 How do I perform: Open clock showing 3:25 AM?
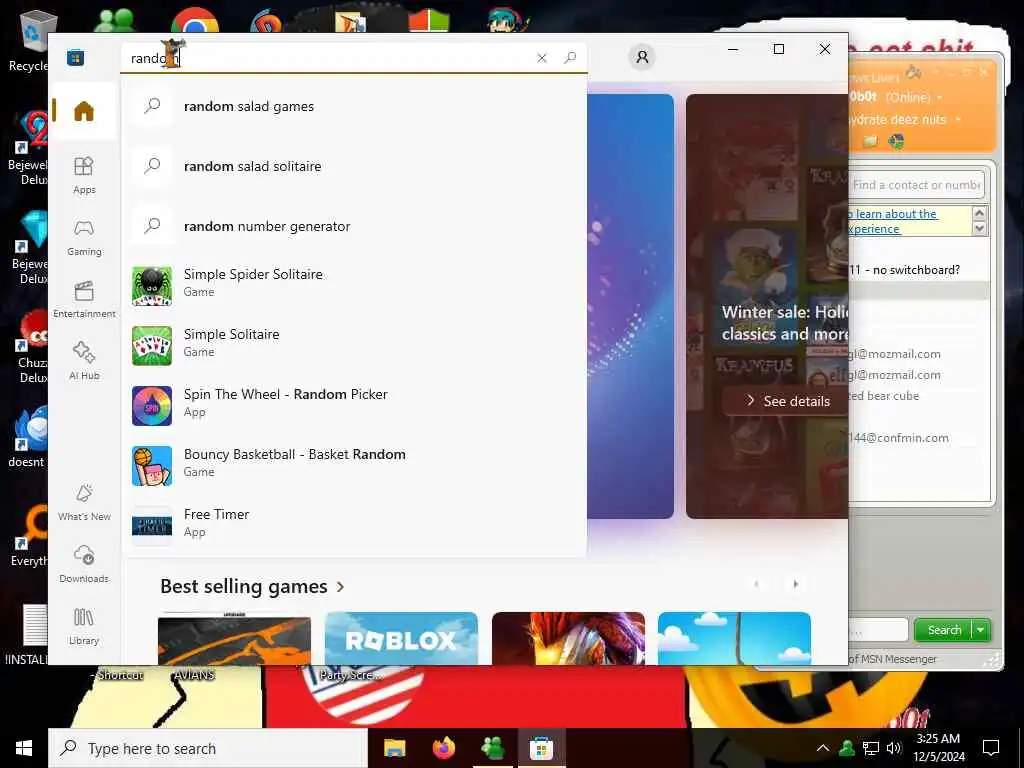coord(938,748)
